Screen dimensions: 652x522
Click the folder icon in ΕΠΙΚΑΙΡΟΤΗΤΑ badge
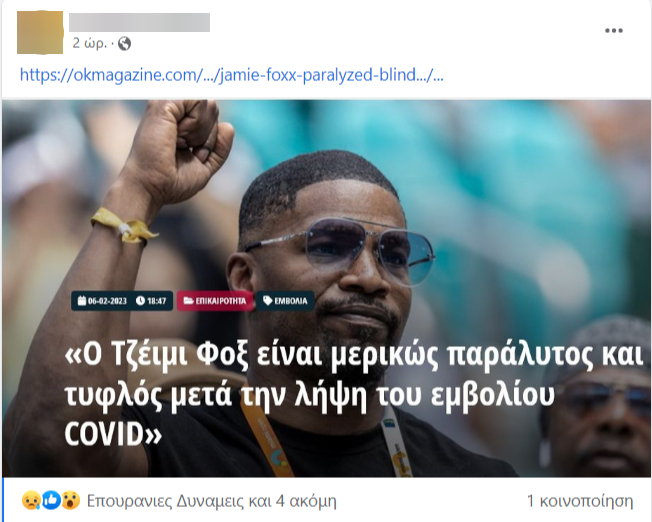[188, 301]
